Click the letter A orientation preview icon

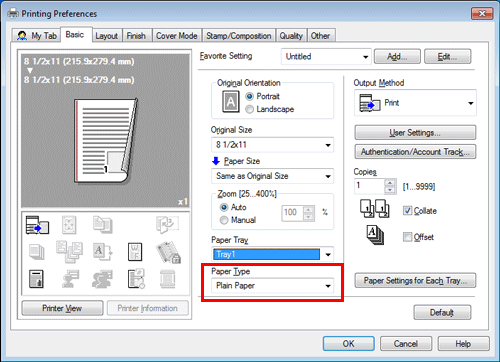point(231,102)
